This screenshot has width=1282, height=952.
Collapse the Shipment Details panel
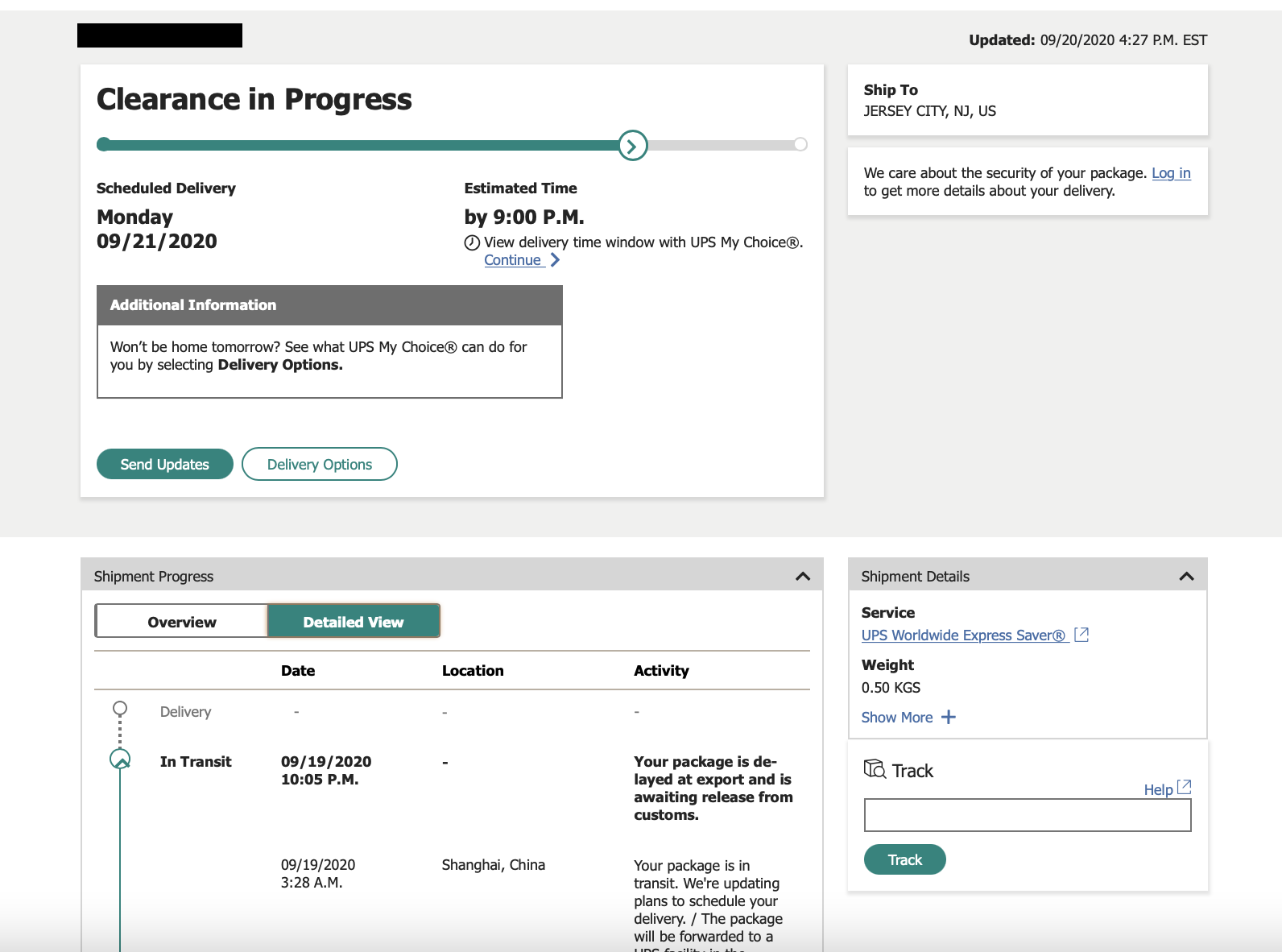tap(1186, 576)
